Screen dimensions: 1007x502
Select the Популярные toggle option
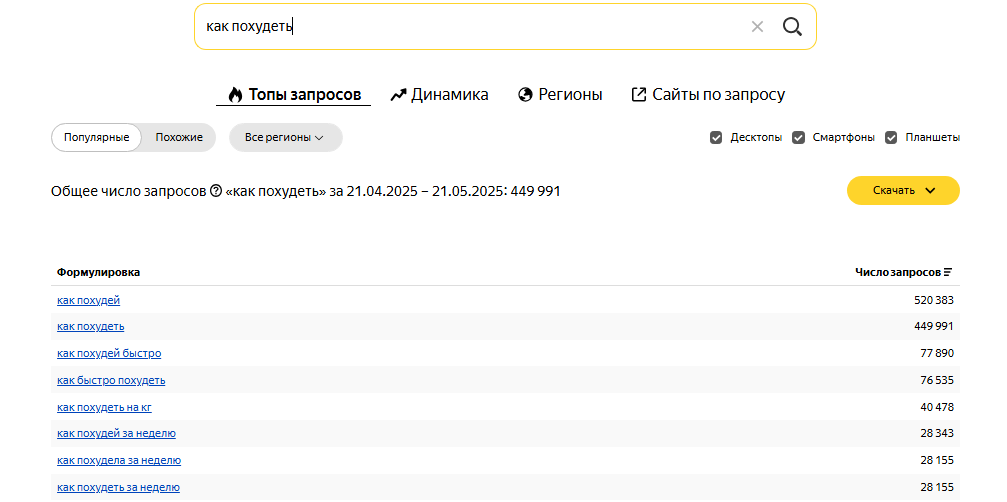point(96,137)
